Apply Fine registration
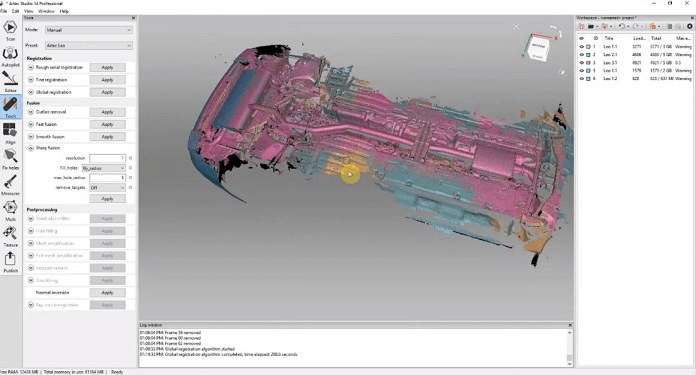 pyautogui.click(x=107, y=80)
